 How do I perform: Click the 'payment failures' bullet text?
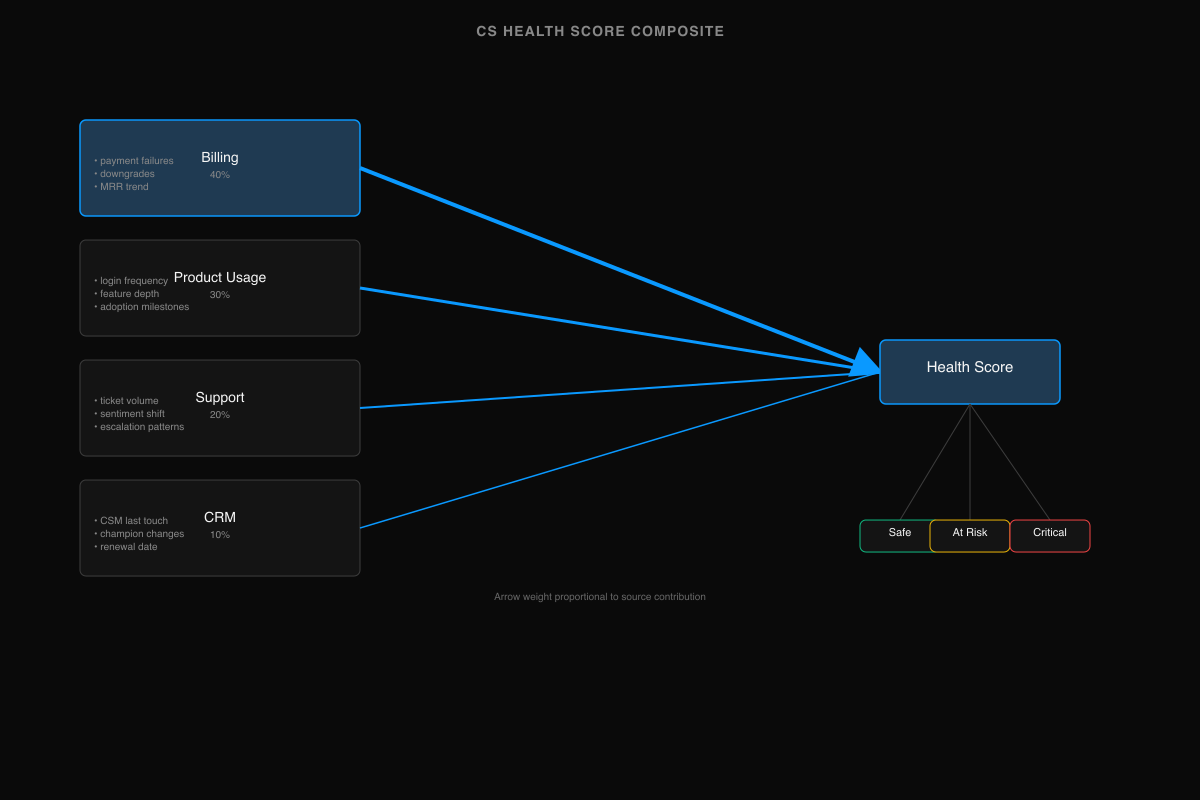(x=134, y=161)
